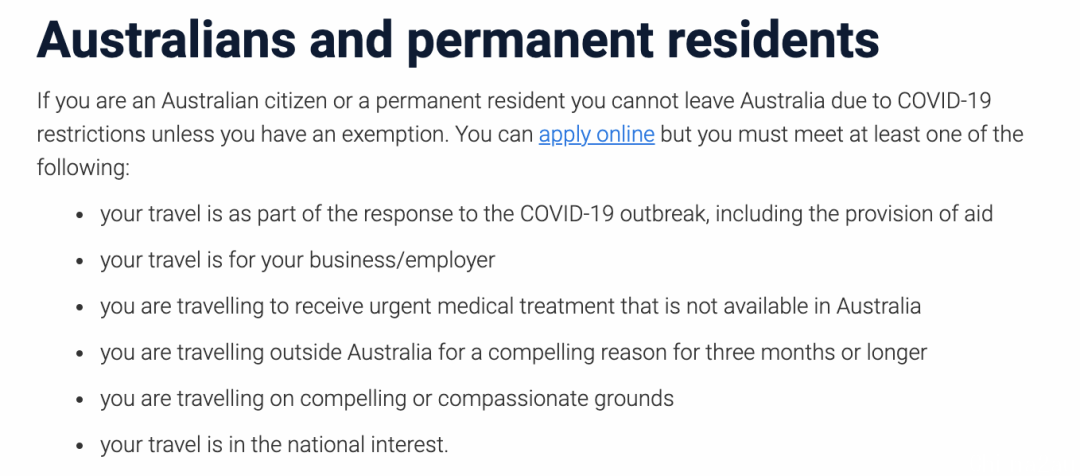This screenshot has width=1080, height=476.
Task: Select the "national interest" bullet item
Action: point(274,445)
